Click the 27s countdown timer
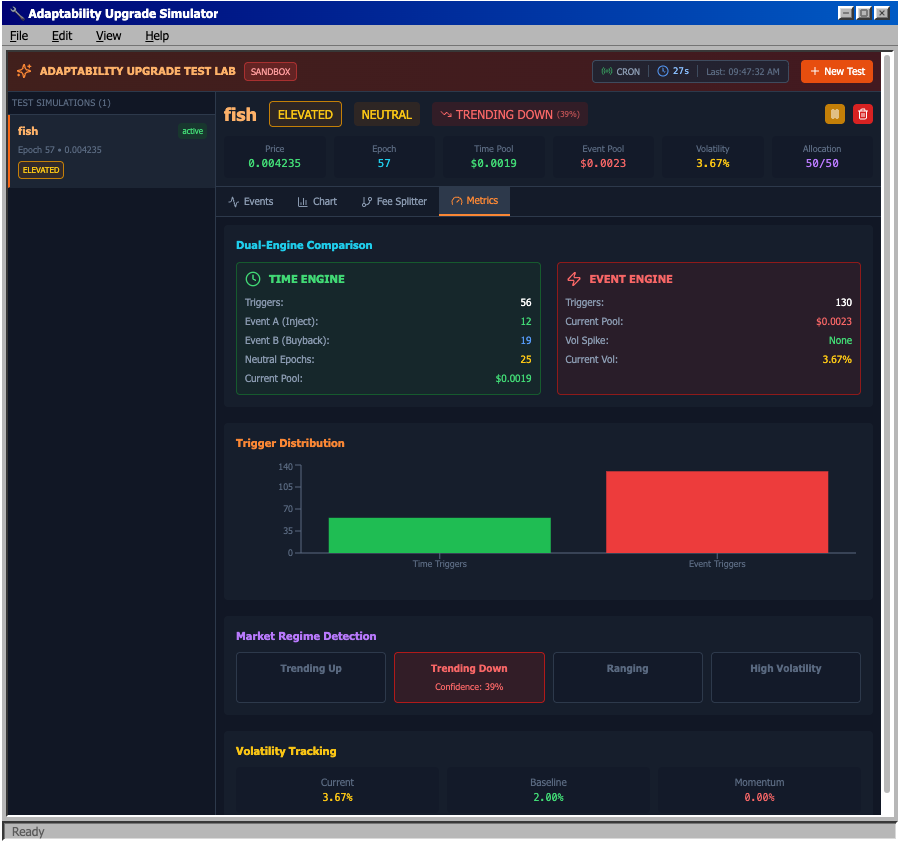The height and width of the screenshot is (841, 898). [x=680, y=71]
